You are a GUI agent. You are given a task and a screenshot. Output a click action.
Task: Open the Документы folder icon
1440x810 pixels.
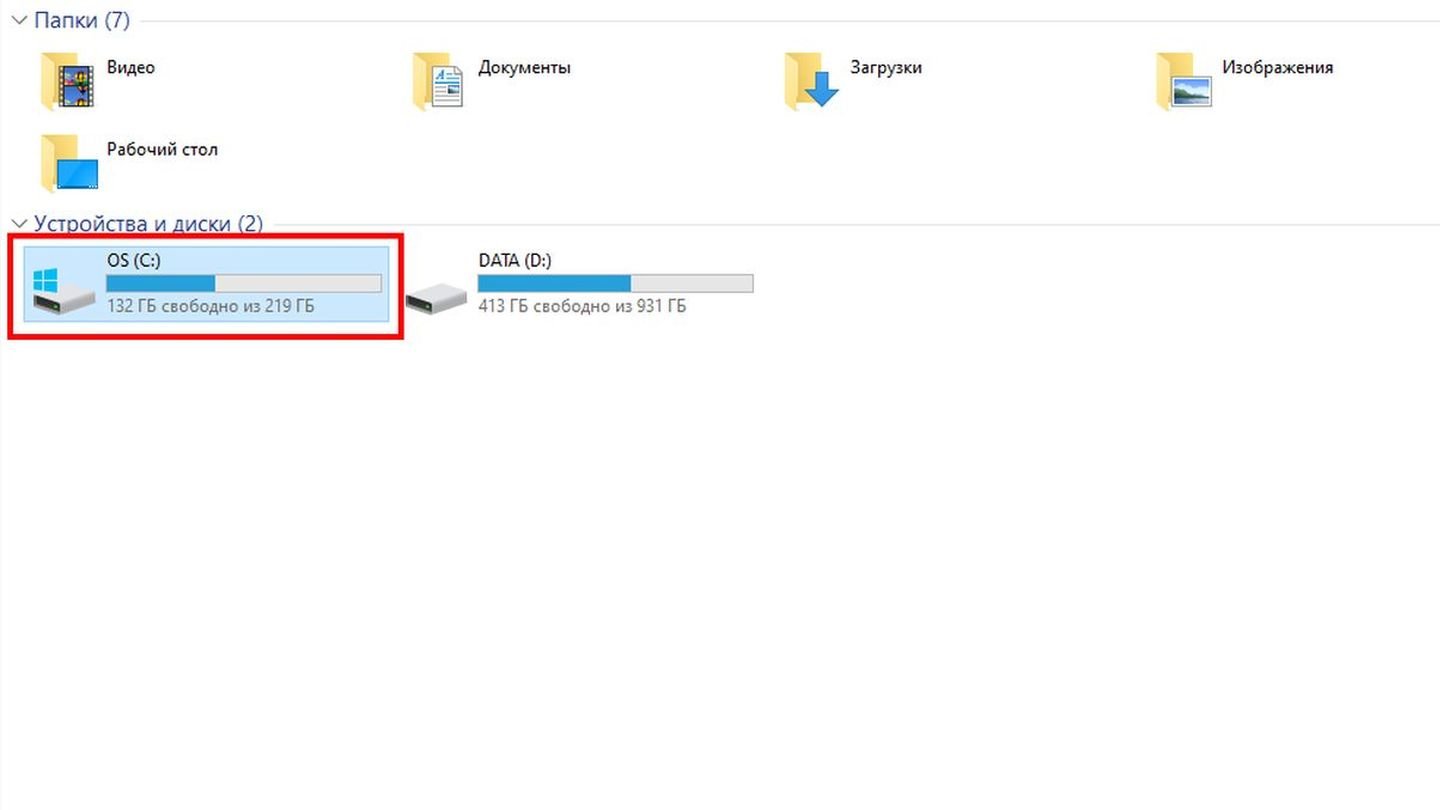[x=439, y=82]
